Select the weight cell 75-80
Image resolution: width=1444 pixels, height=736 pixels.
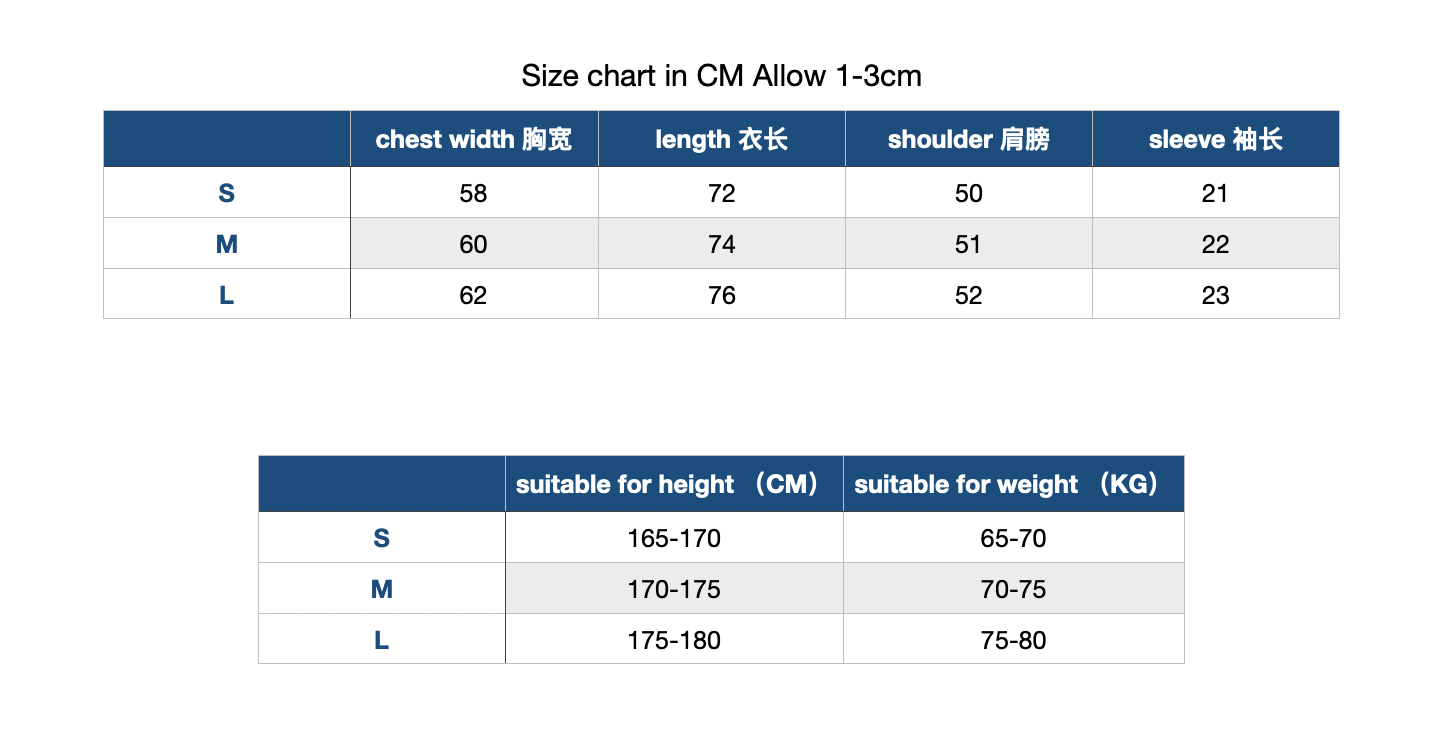point(1014,640)
